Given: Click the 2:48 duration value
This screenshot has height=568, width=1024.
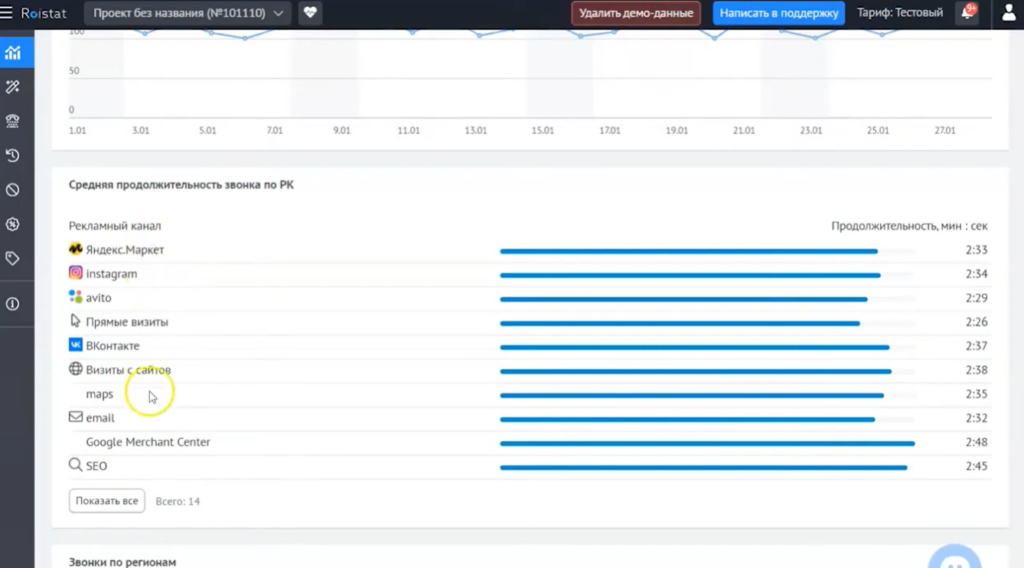Looking at the screenshot, I should point(976,442).
